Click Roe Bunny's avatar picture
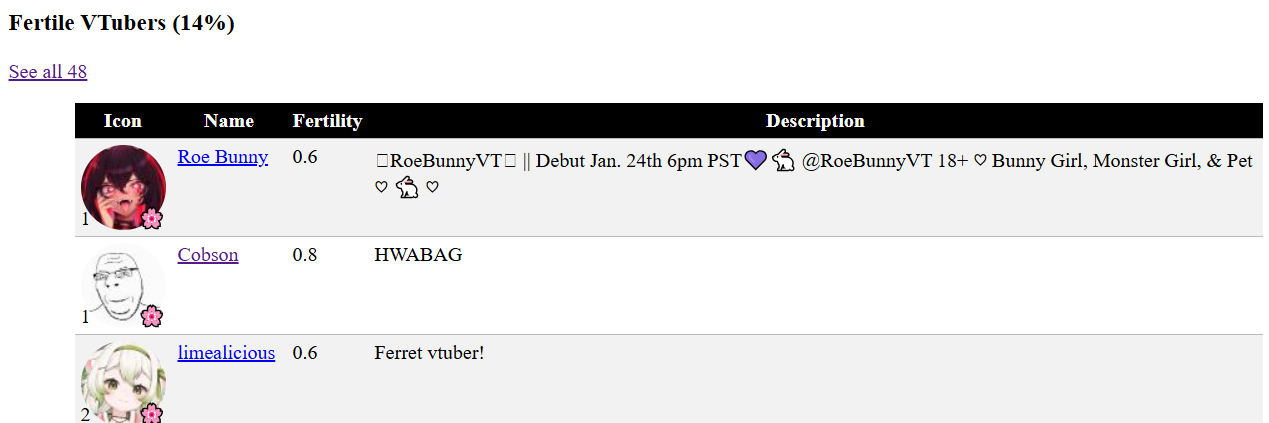Viewport: 1269px width, 423px height. click(x=122, y=185)
